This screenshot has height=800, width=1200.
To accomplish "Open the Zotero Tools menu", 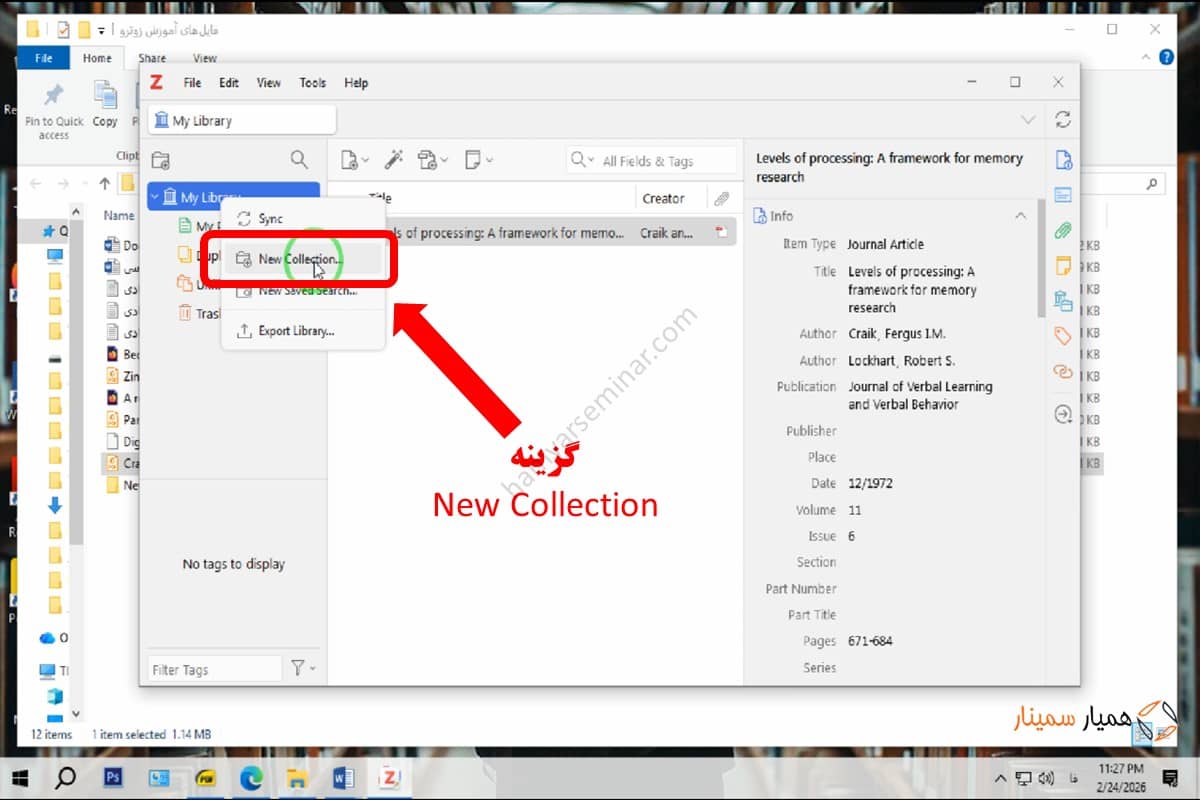I will [313, 83].
